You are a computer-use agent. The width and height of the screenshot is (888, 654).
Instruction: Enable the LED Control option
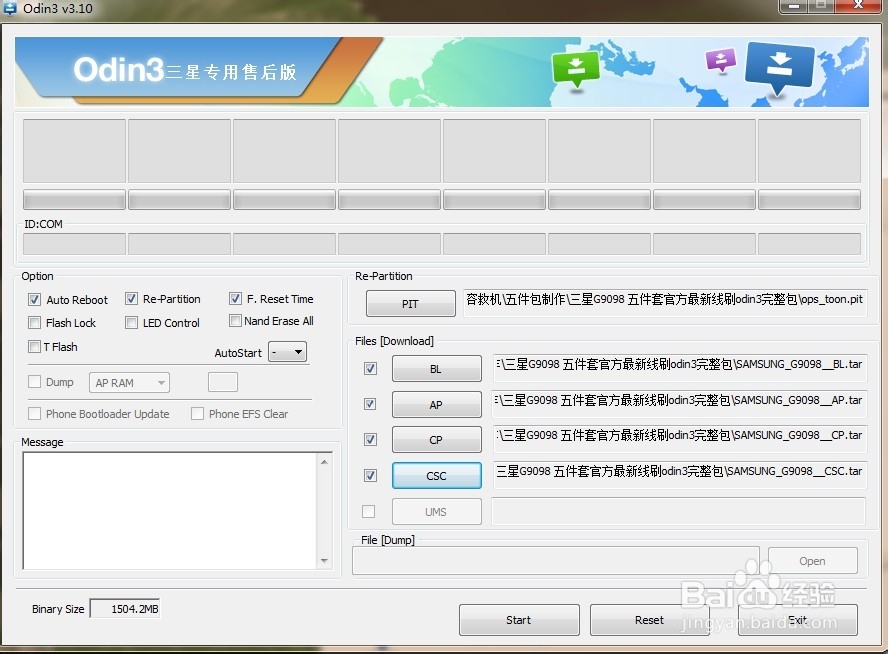click(x=131, y=322)
